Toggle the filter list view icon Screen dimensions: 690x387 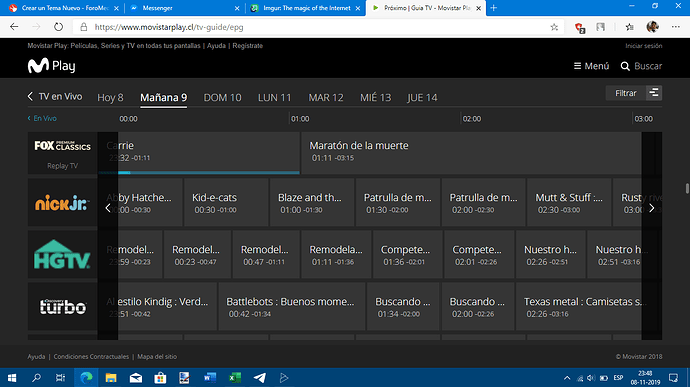654,93
